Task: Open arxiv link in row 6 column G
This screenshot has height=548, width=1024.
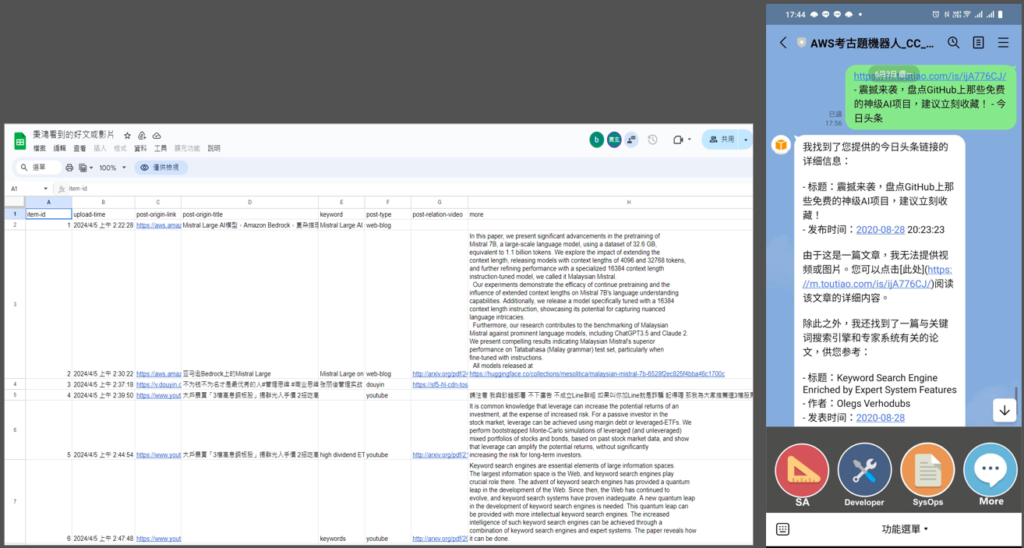Action: (x=440, y=455)
